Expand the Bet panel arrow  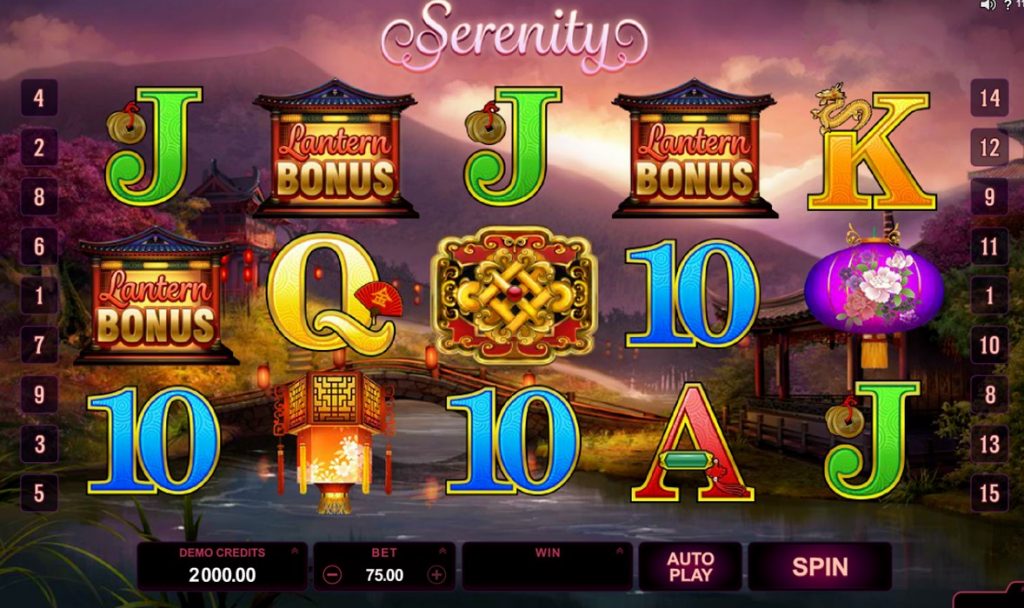click(443, 551)
